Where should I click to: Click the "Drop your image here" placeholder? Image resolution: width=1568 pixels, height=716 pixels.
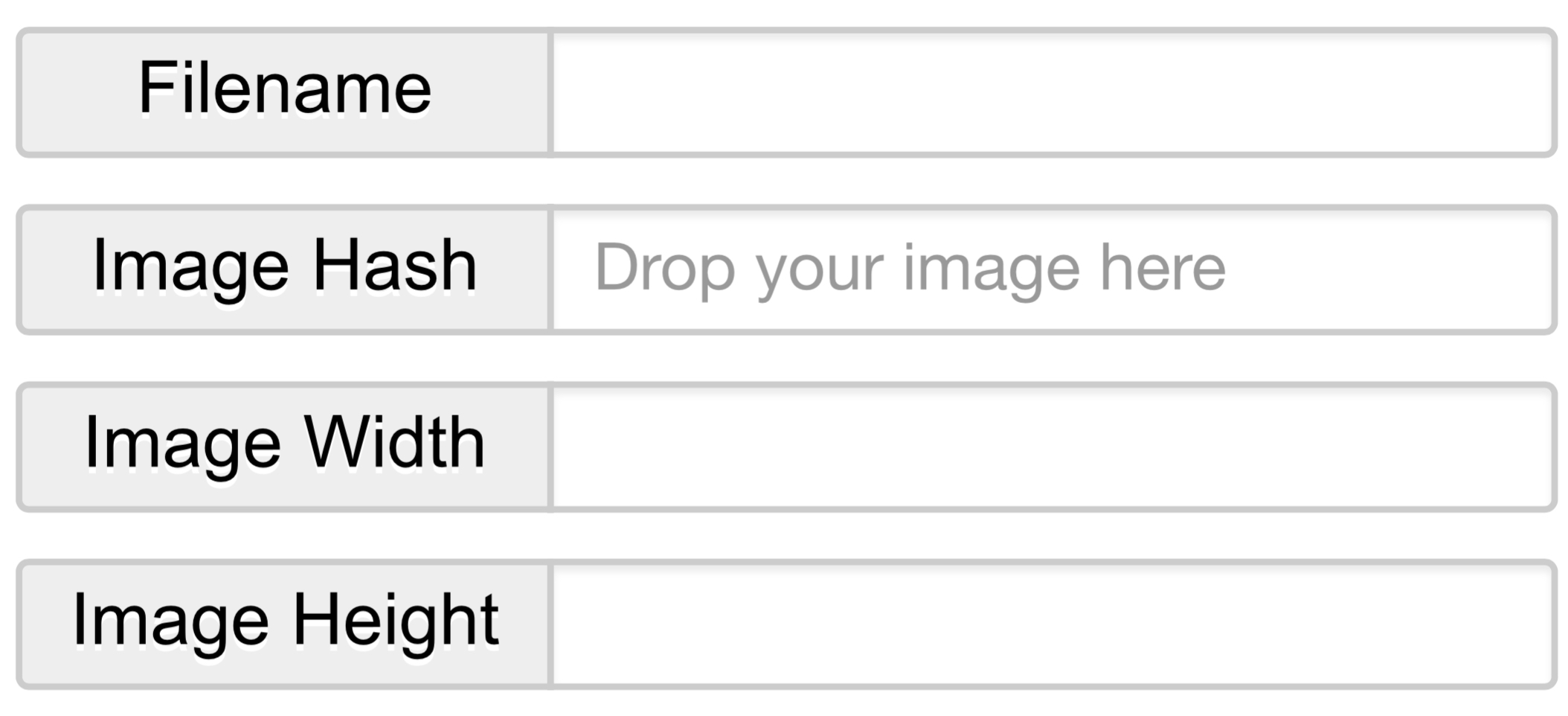tap(909, 268)
